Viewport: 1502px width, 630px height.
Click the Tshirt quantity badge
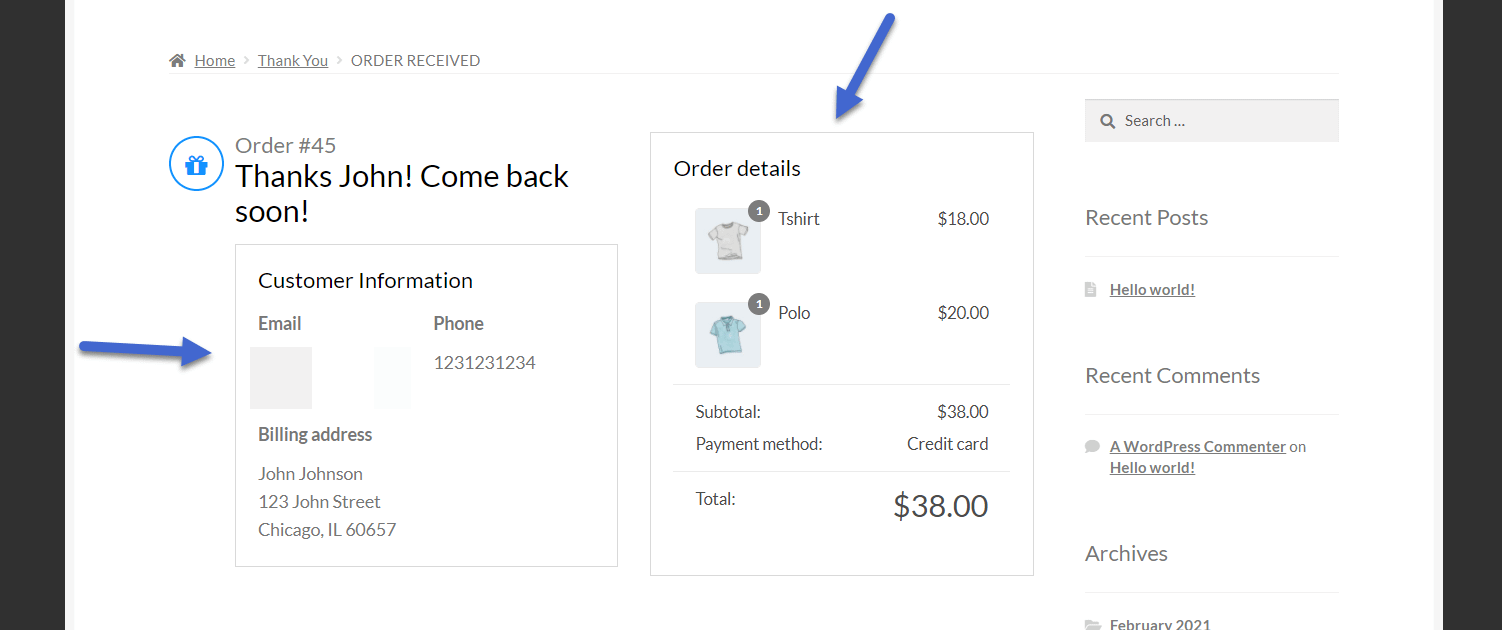(x=759, y=211)
